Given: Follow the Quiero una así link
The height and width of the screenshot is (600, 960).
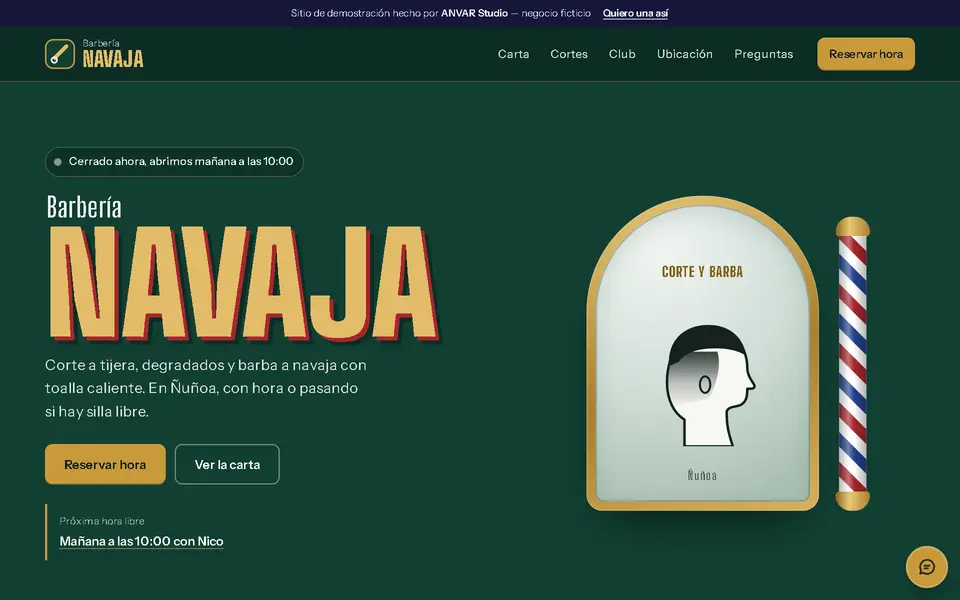Looking at the screenshot, I should tap(635, 13).
